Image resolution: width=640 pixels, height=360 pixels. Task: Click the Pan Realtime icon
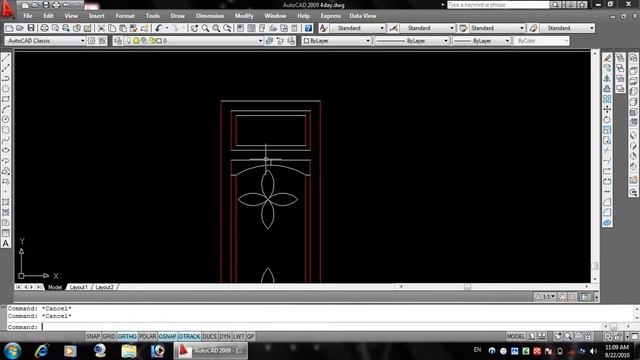pos(194,28)
